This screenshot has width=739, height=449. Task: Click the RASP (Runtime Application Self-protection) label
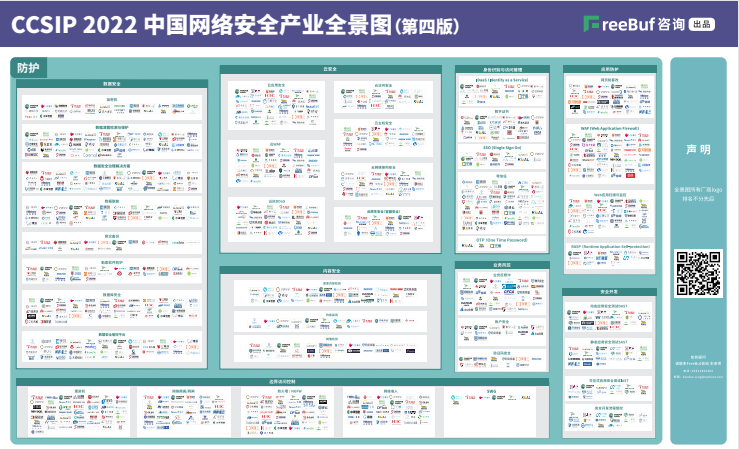coord(608,245)
